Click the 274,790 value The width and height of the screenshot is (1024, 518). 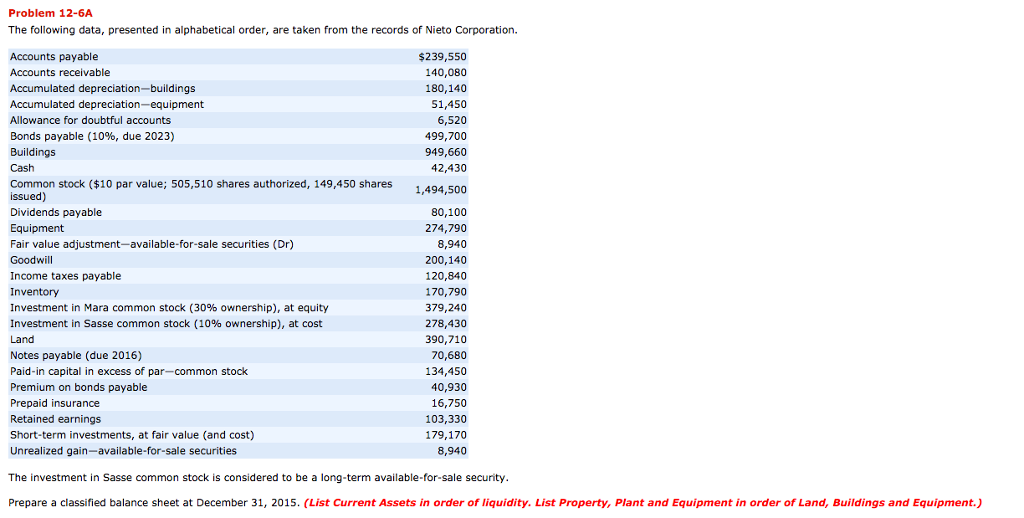coord(446,229)
